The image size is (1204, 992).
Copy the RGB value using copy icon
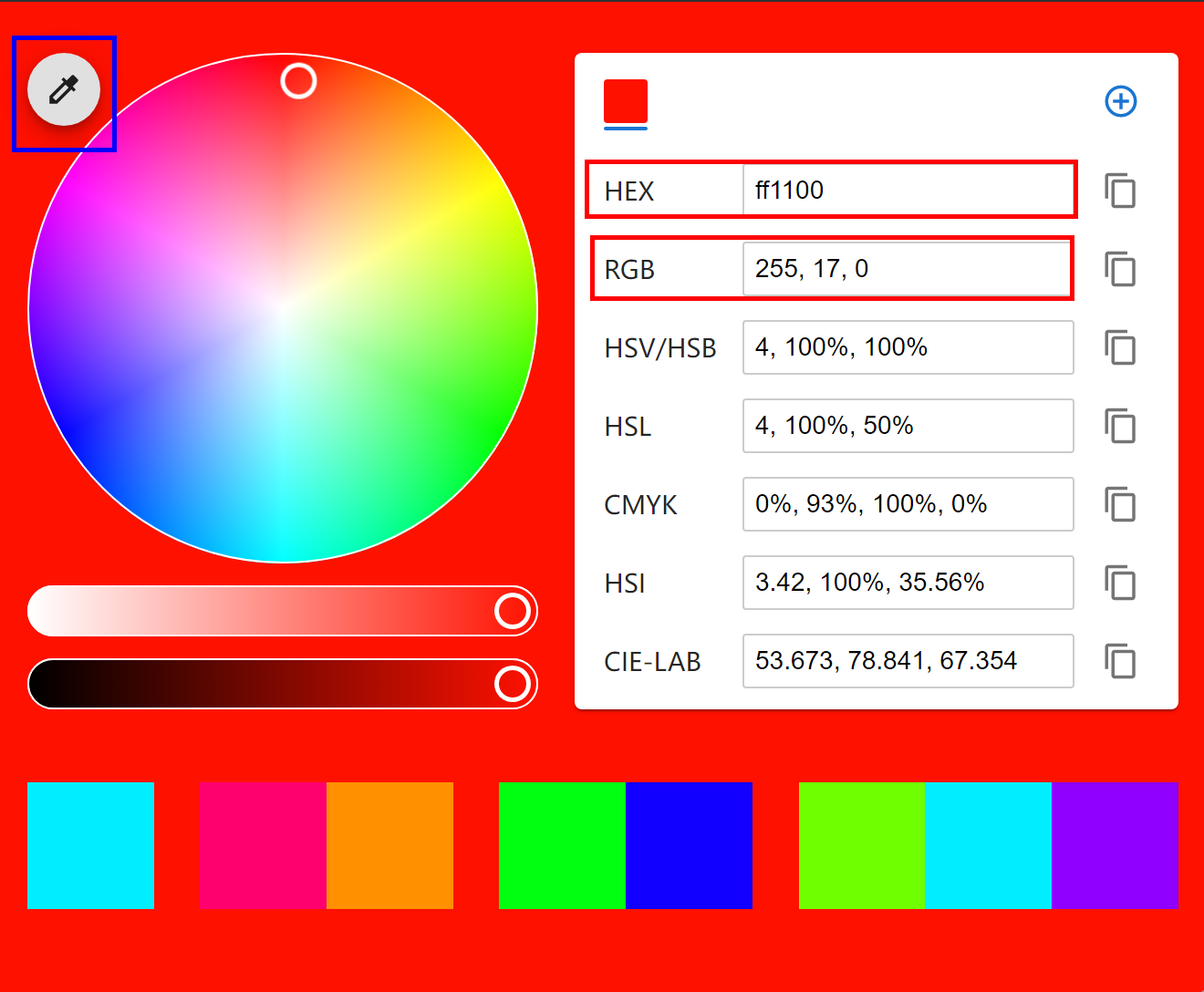coord(1120,269)
